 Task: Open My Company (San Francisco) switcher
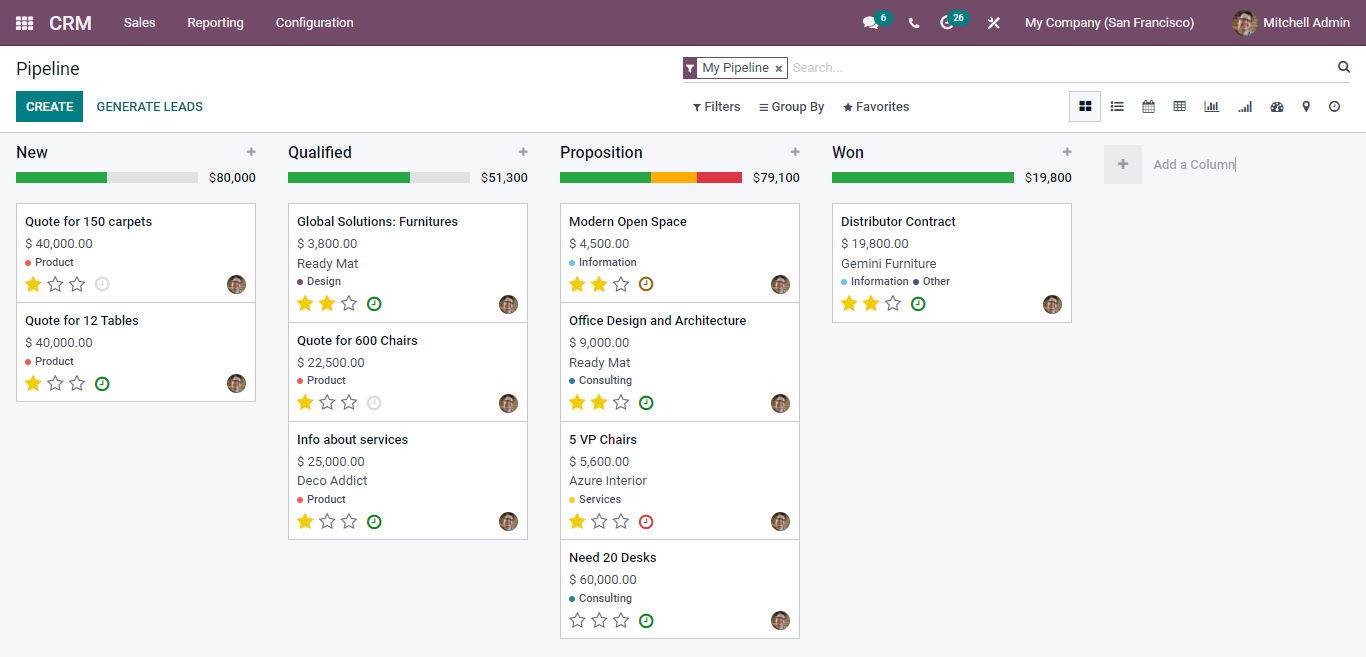point(1109,23)
